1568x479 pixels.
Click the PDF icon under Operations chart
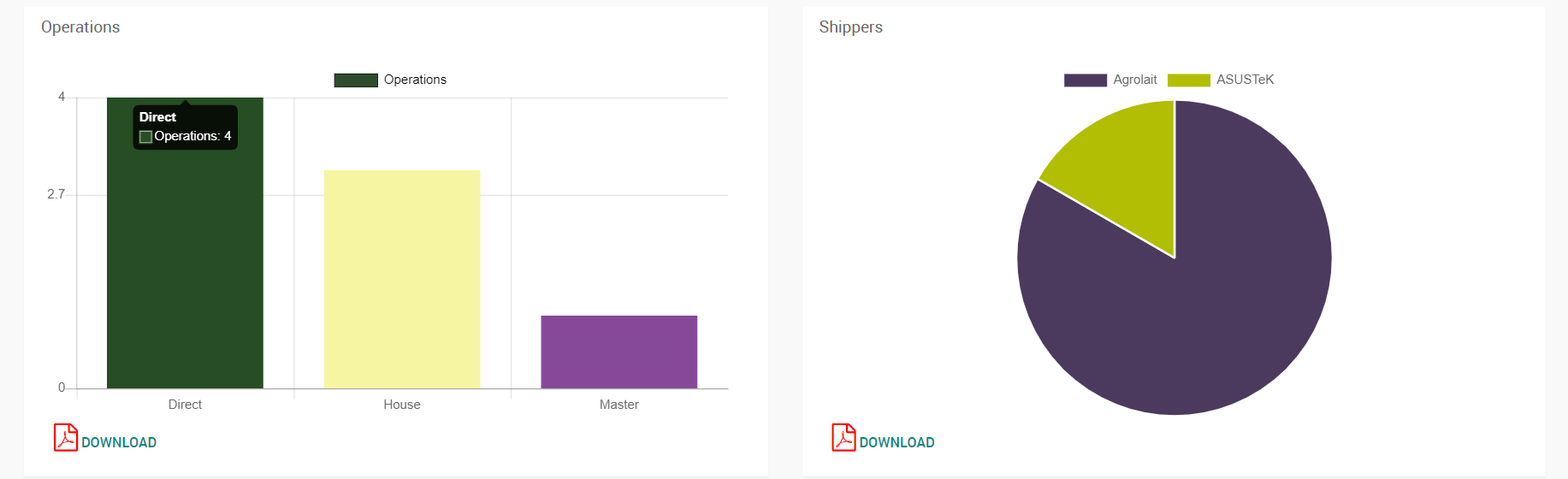pyautogui.click(x=65, y=437)
